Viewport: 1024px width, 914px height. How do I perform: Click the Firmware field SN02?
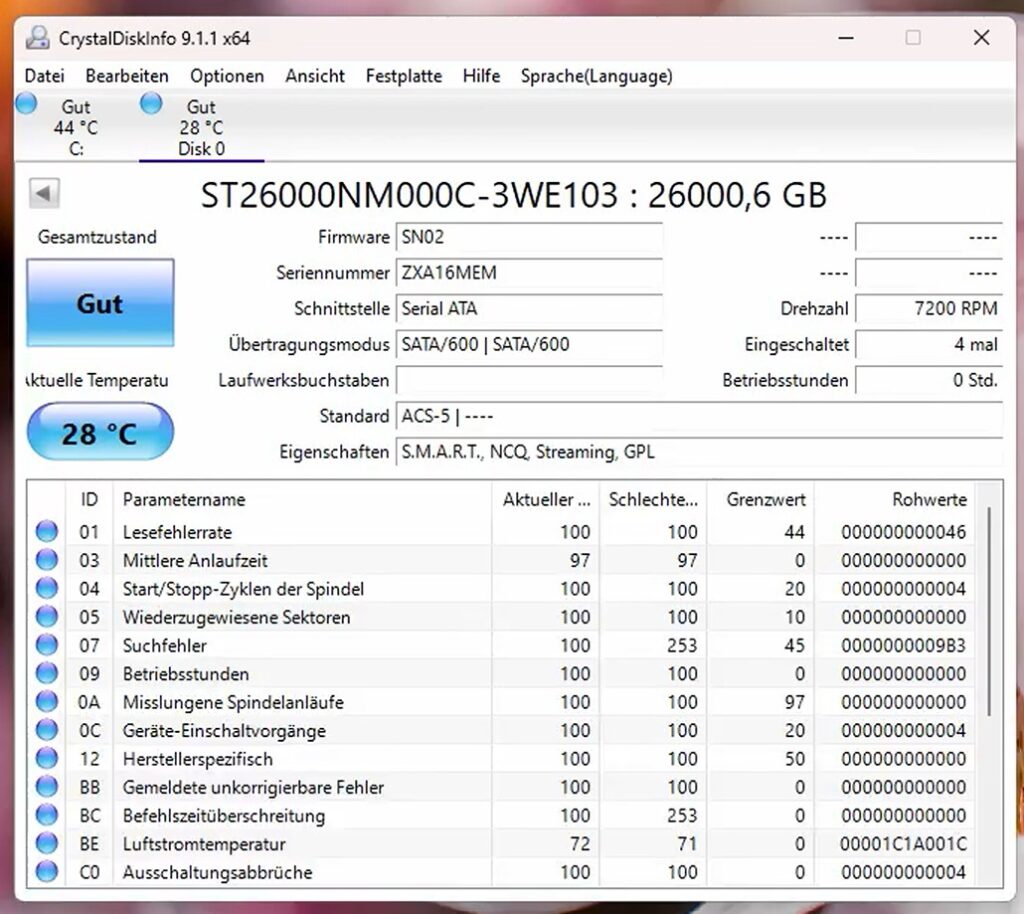tap(529, 237)
